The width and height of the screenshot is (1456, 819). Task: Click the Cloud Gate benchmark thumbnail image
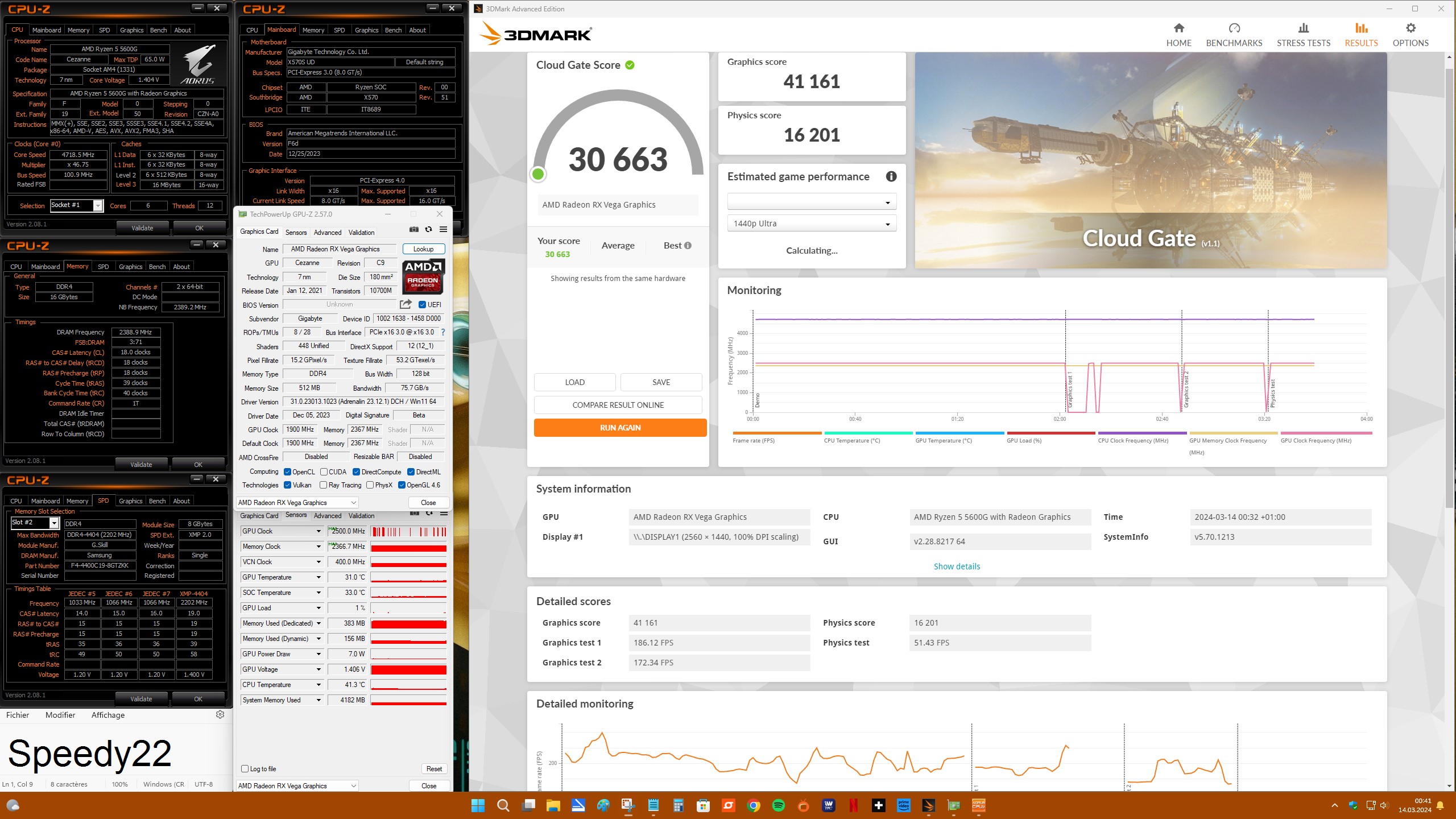[x=1150, y=160]
